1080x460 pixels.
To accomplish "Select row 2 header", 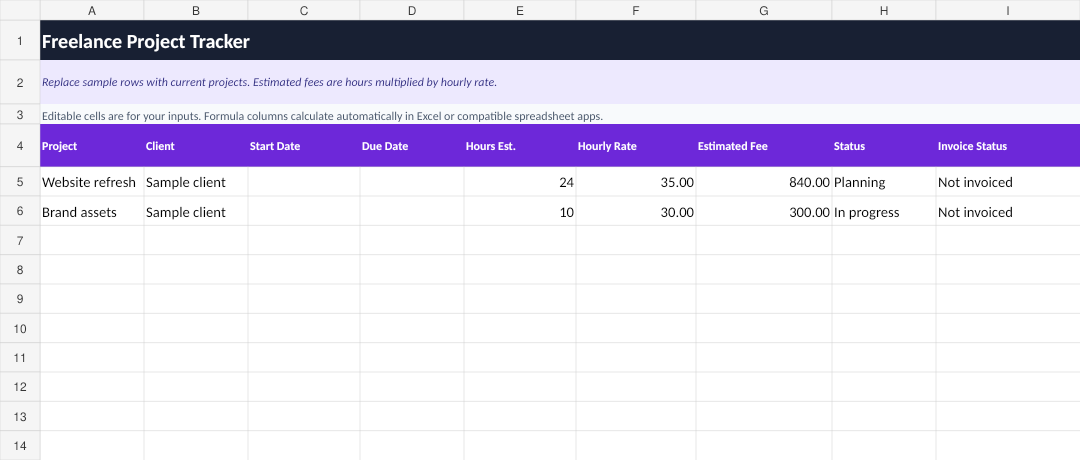I will click(20, 82).
